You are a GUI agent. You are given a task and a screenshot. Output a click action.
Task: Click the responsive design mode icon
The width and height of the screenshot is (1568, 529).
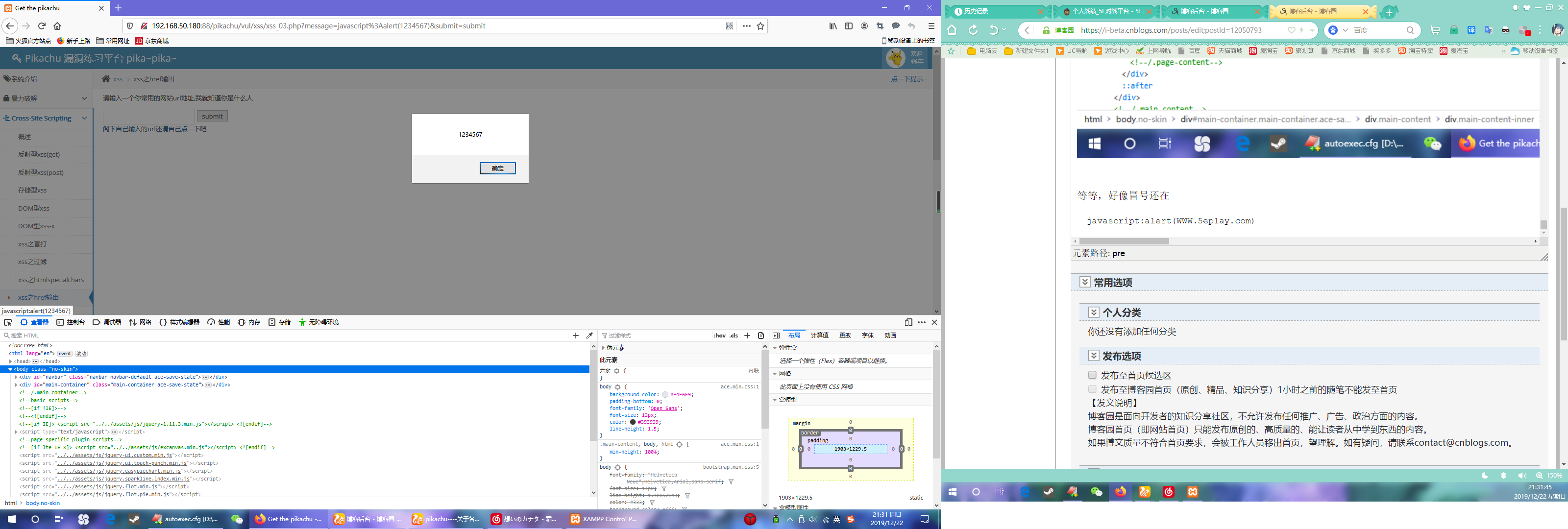[x=908, y=322]
